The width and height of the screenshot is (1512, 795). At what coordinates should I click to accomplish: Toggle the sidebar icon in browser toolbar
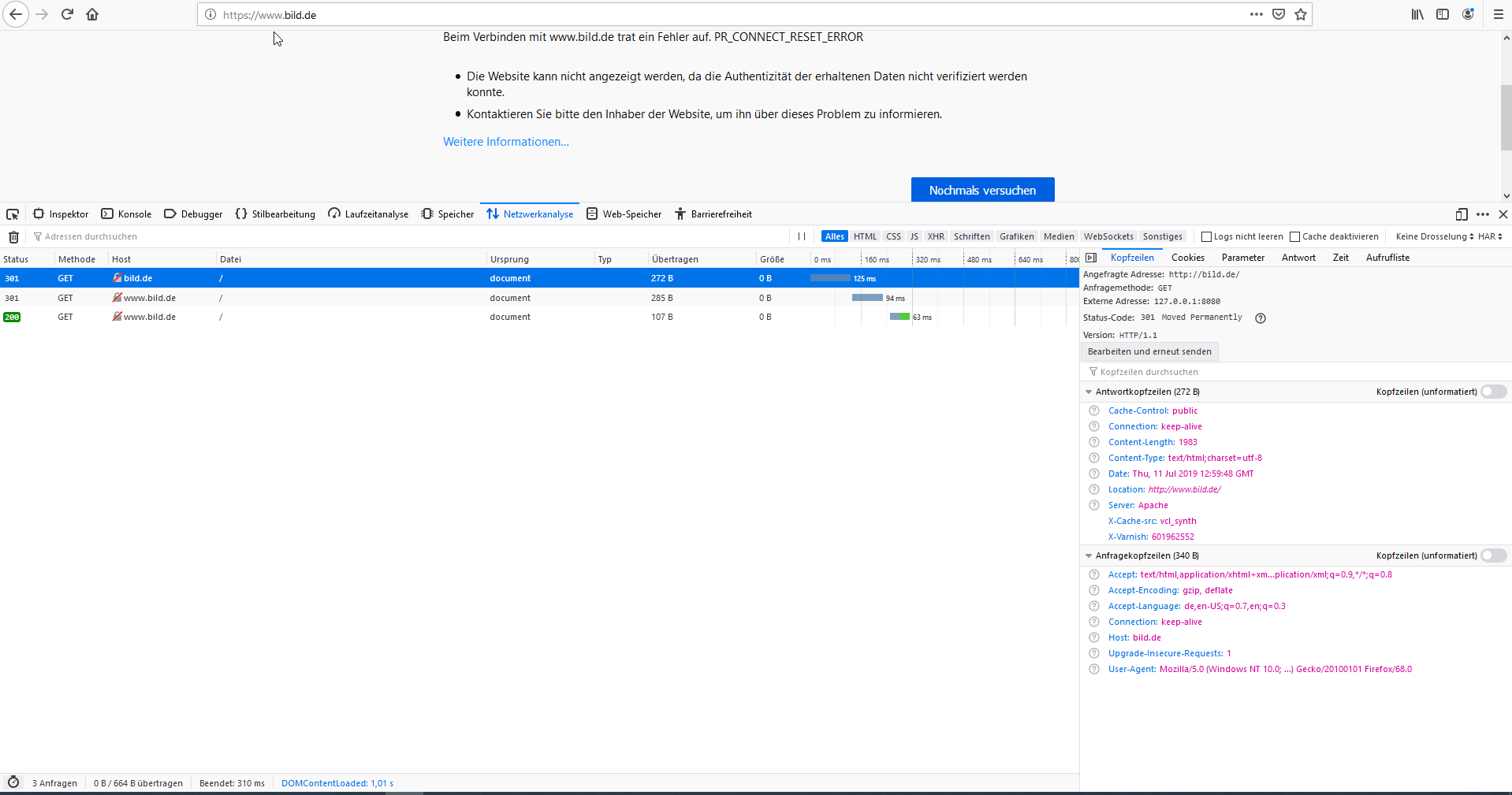1443,14
